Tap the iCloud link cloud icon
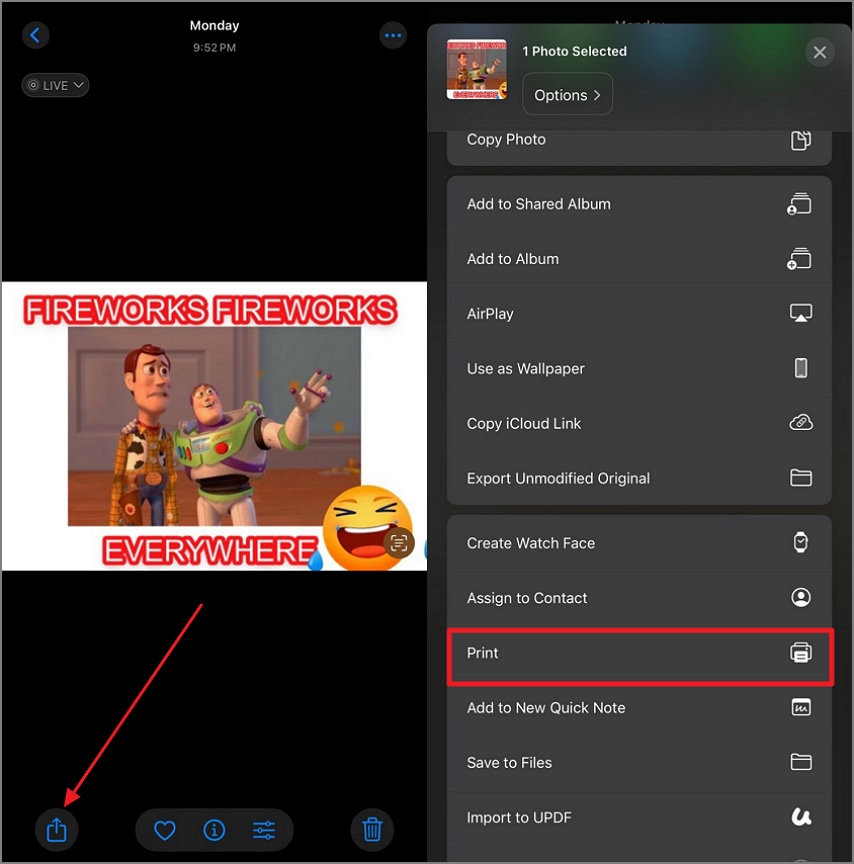 click(801, 423)
